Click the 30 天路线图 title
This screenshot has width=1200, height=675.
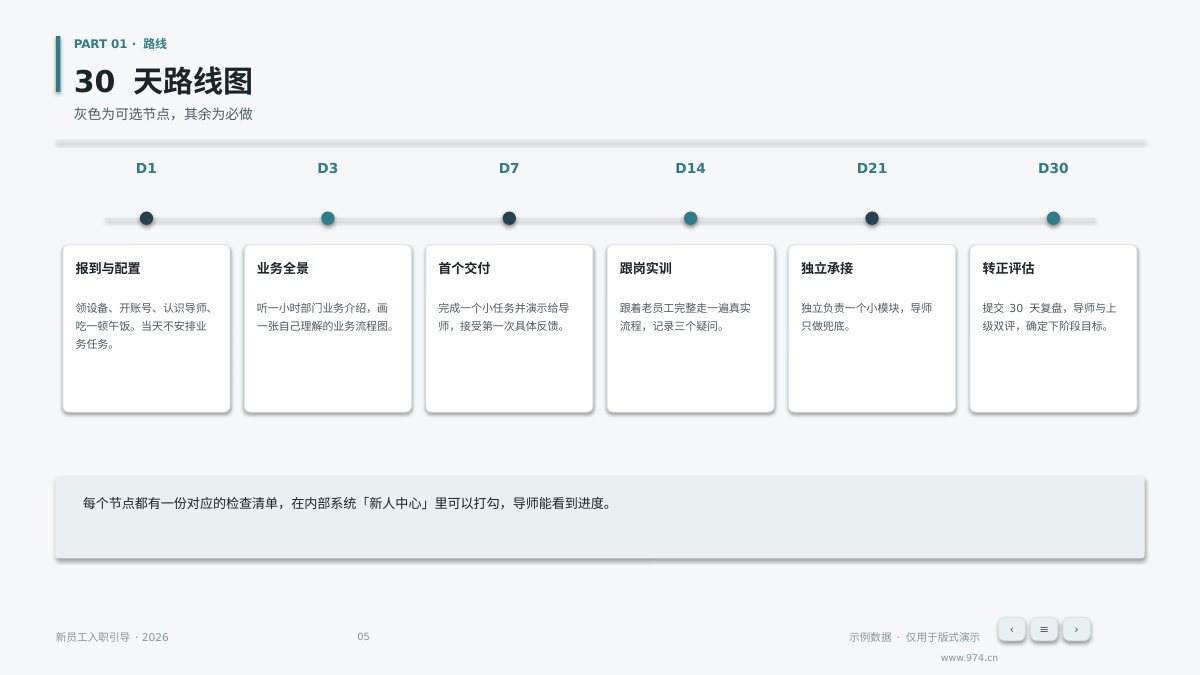pos(163,82)
